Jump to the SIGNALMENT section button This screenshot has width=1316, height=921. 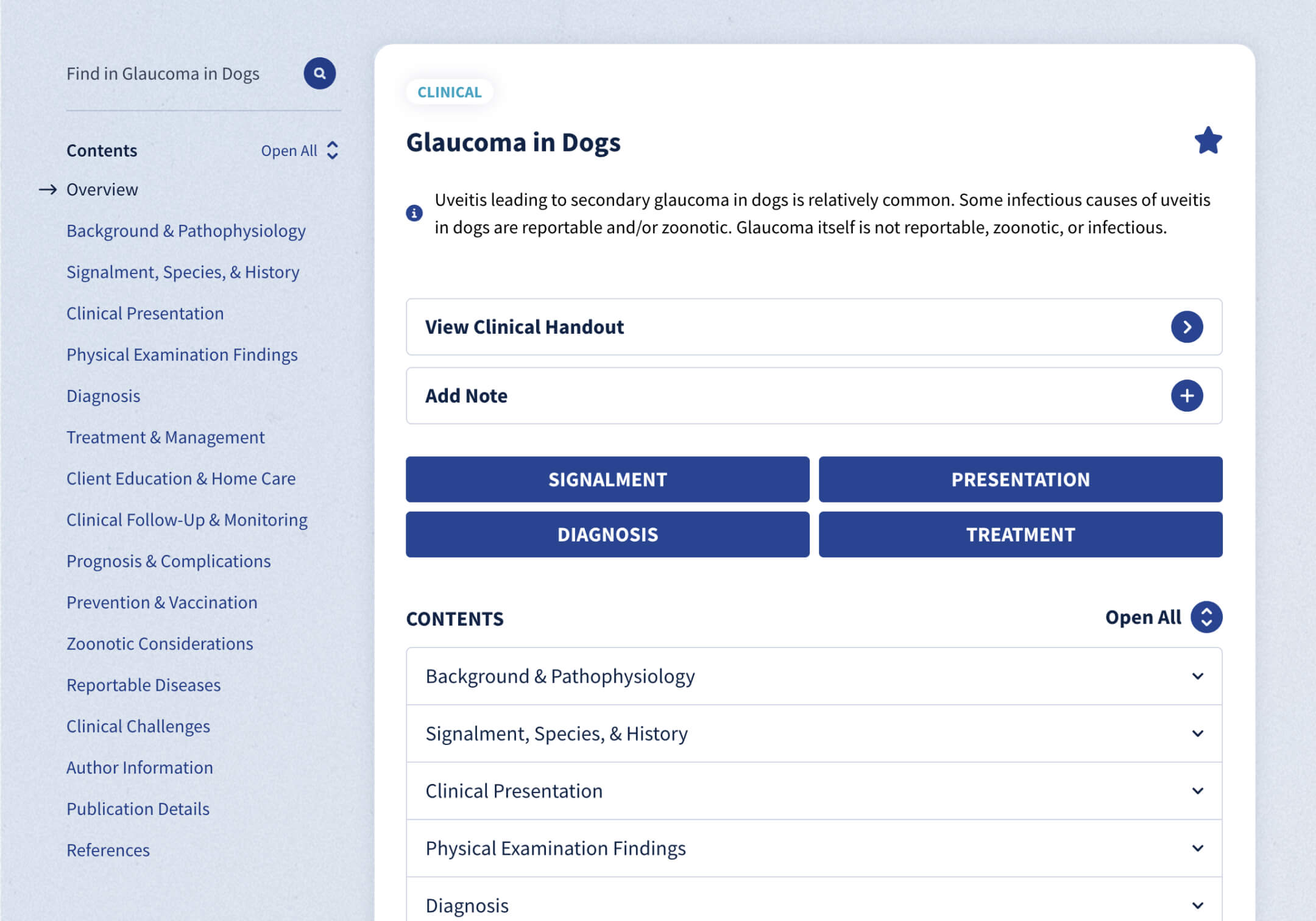[607, 479]
